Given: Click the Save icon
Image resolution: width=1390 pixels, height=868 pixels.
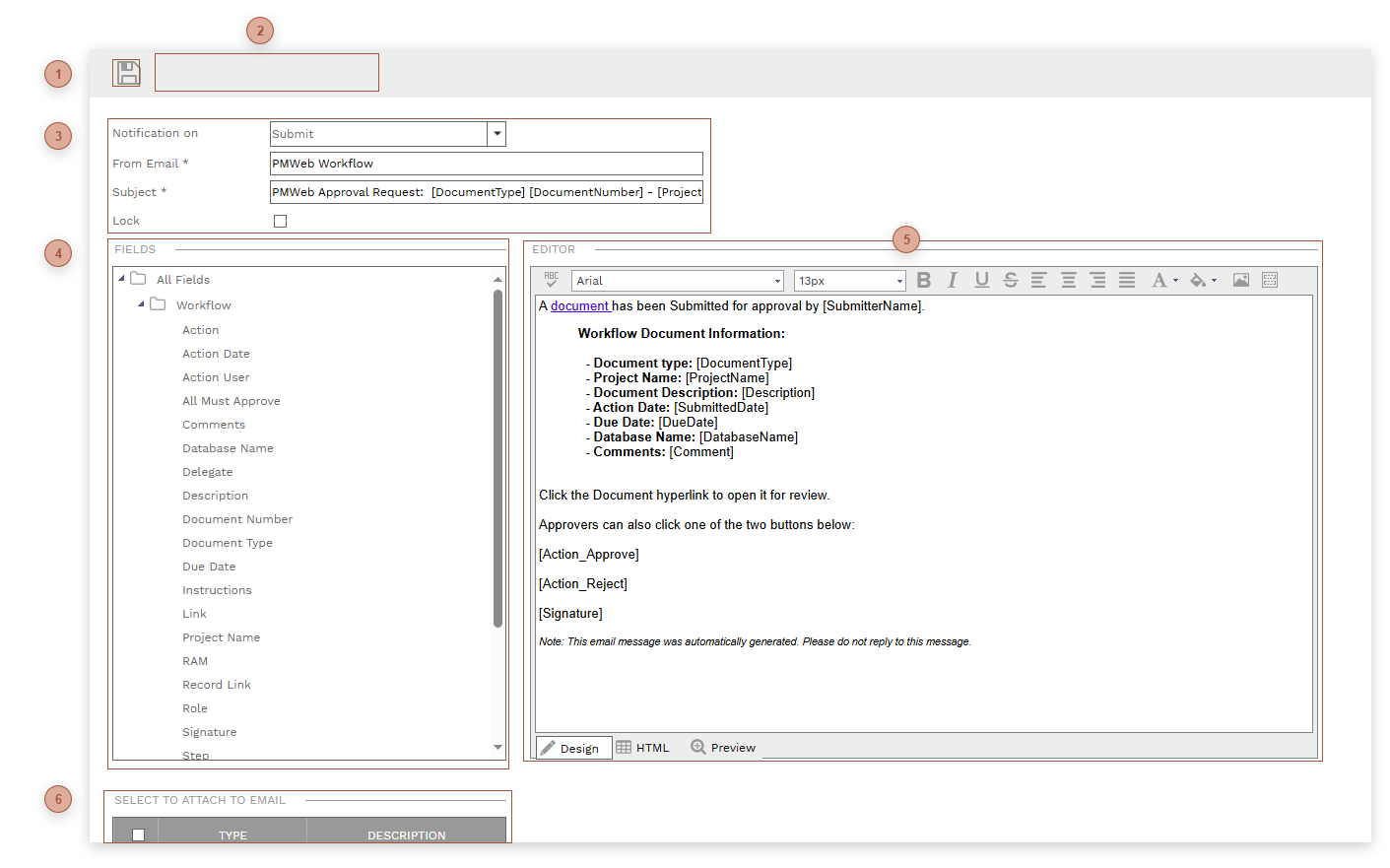Looking at the screenshot, I should click(x=126, y=72).
